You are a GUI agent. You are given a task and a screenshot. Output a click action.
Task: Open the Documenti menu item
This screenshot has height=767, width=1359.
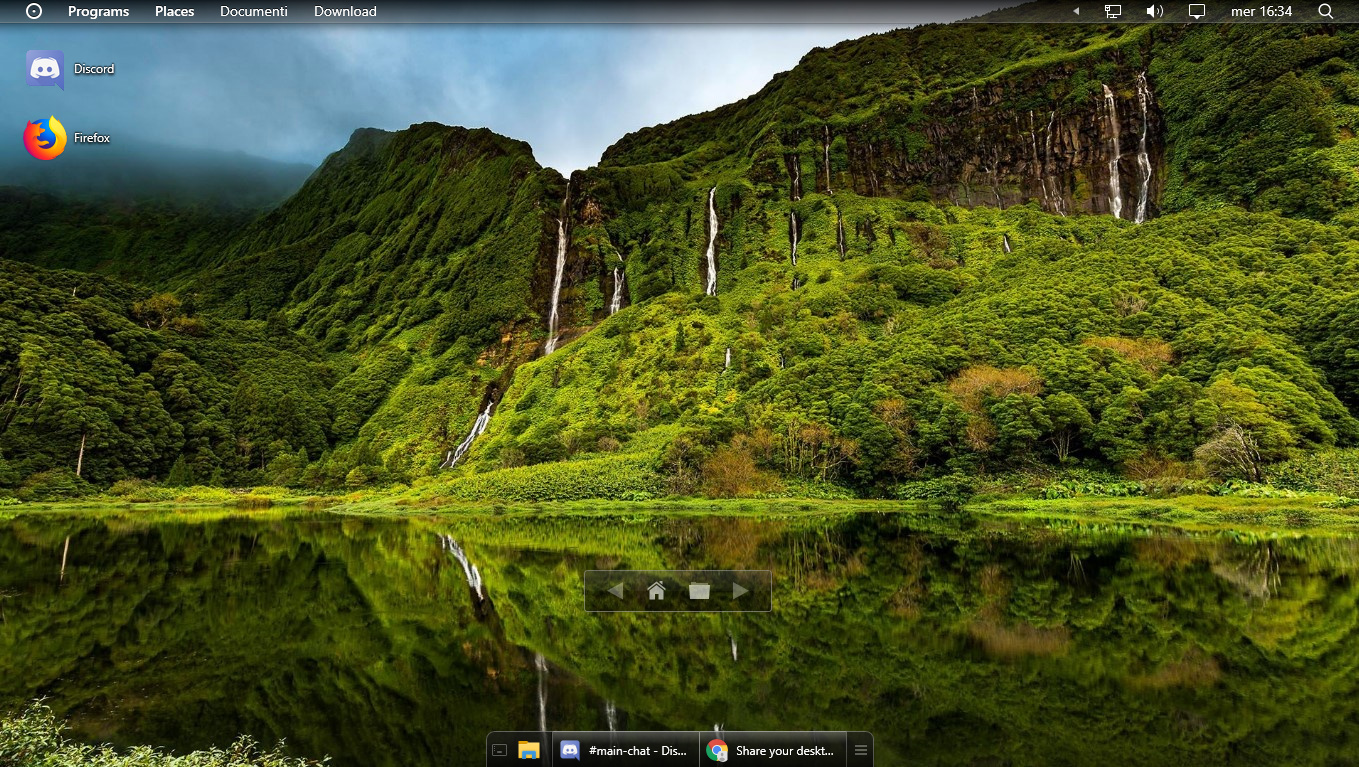[253, 11]
